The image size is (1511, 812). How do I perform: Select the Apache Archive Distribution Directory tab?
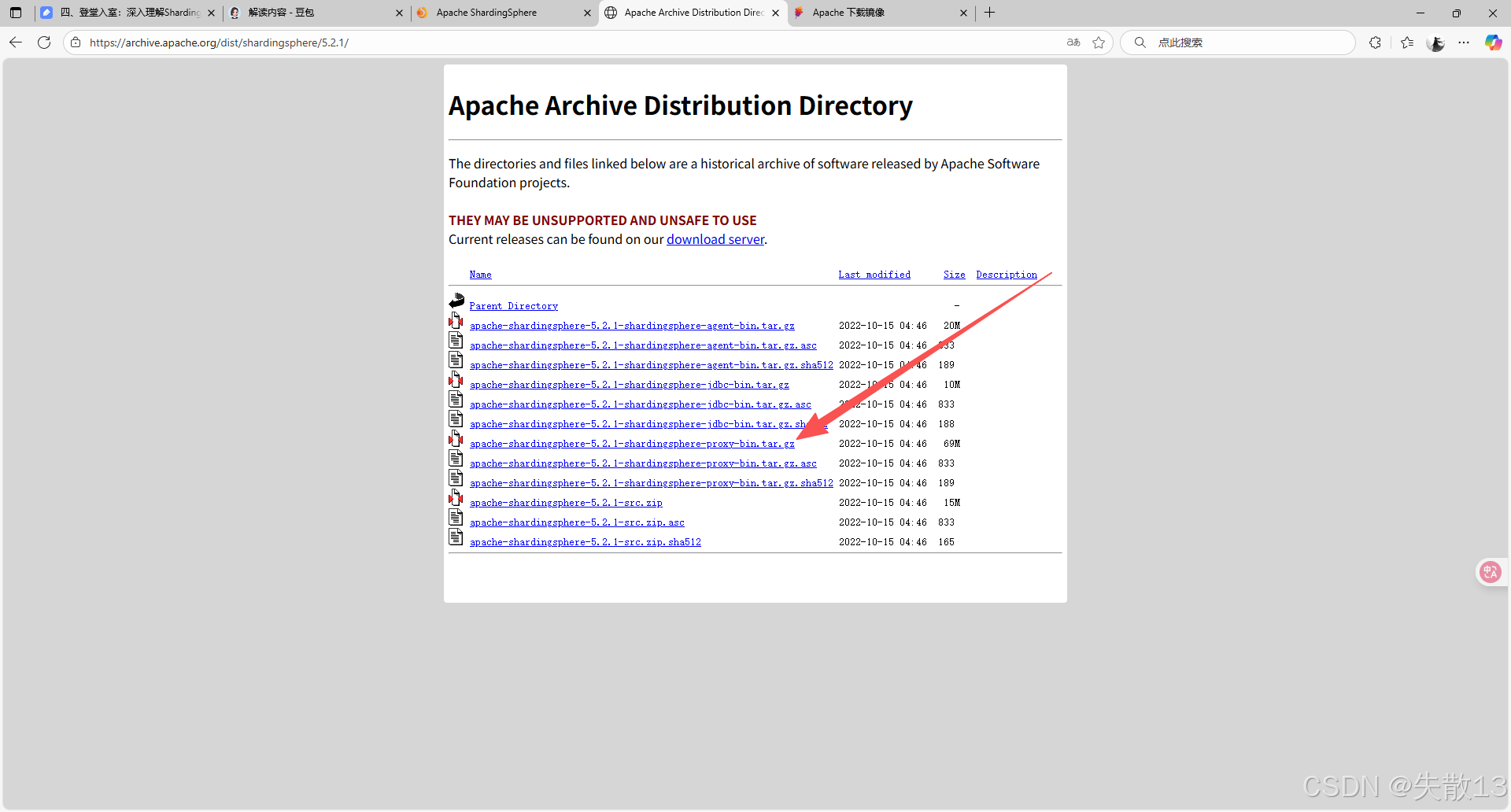coord(693,13)
